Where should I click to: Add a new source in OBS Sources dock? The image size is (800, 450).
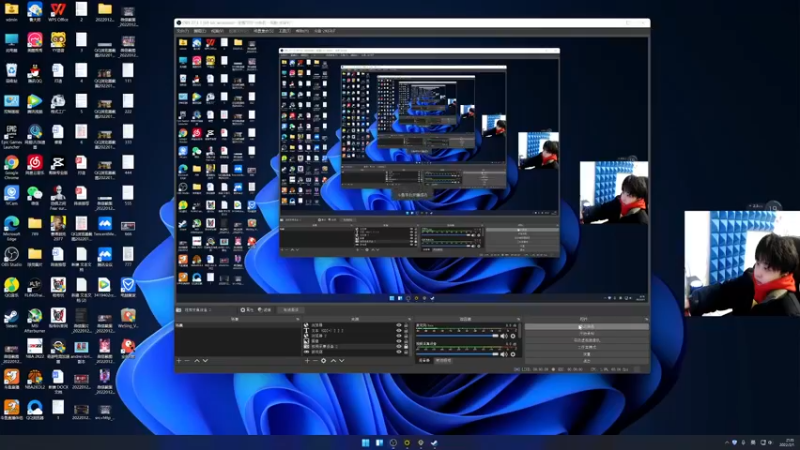(307, 360)
